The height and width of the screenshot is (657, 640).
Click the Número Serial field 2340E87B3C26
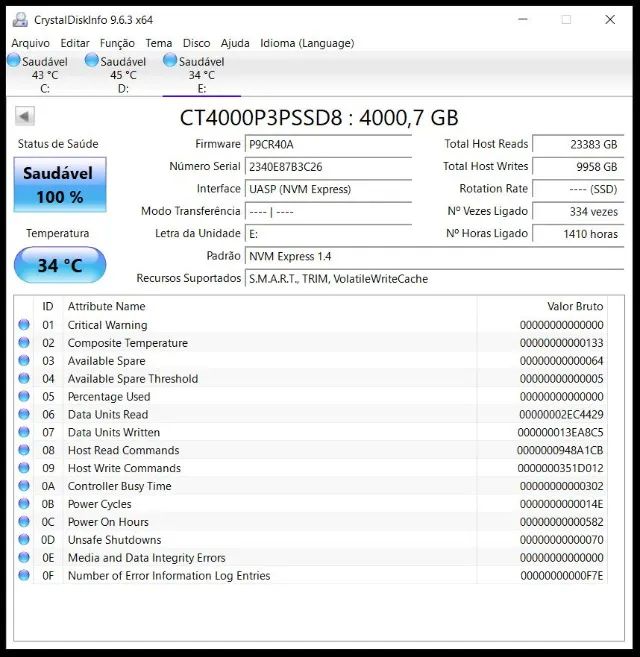328,167
